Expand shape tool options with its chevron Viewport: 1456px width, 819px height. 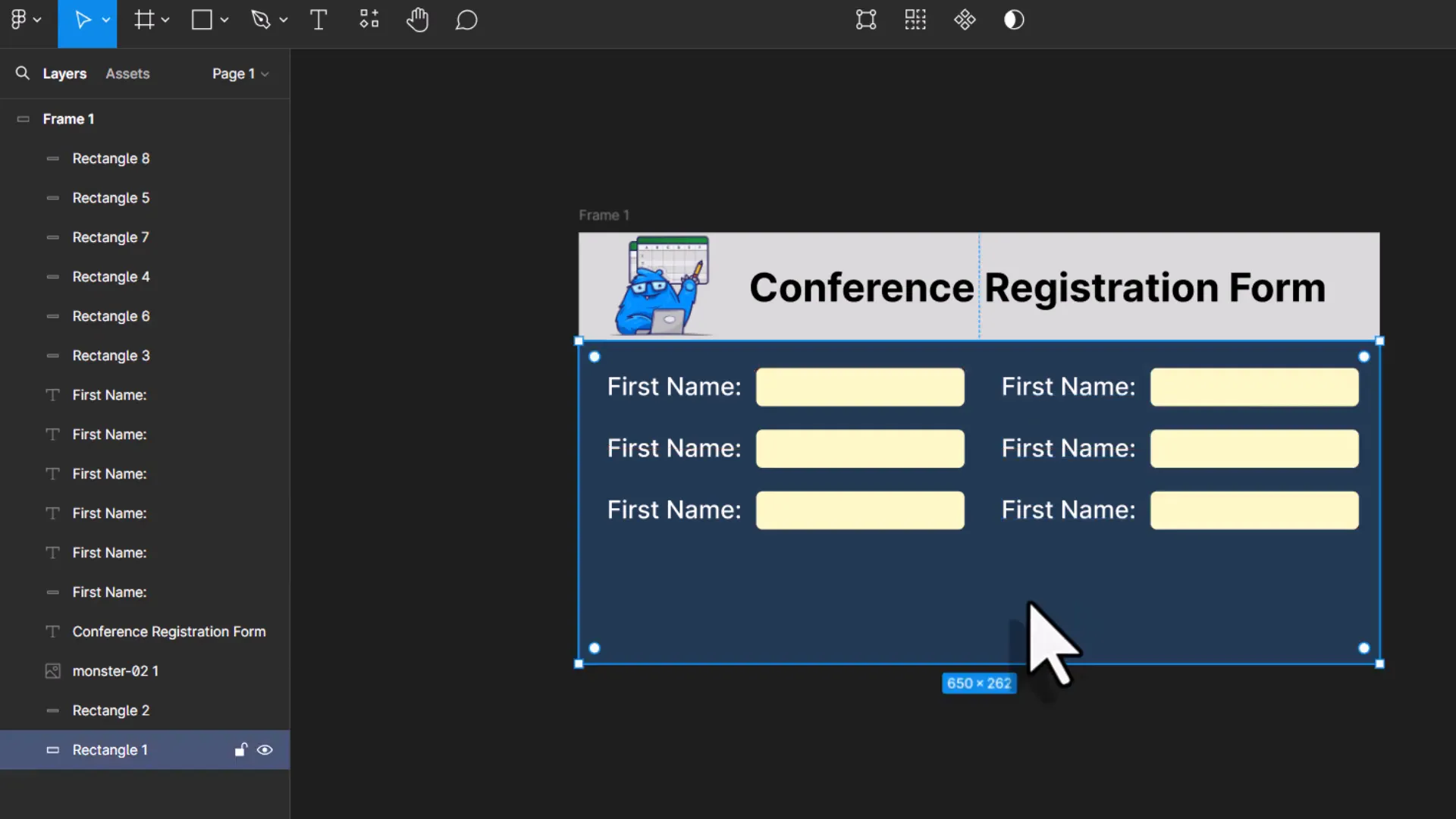point(225,20)
